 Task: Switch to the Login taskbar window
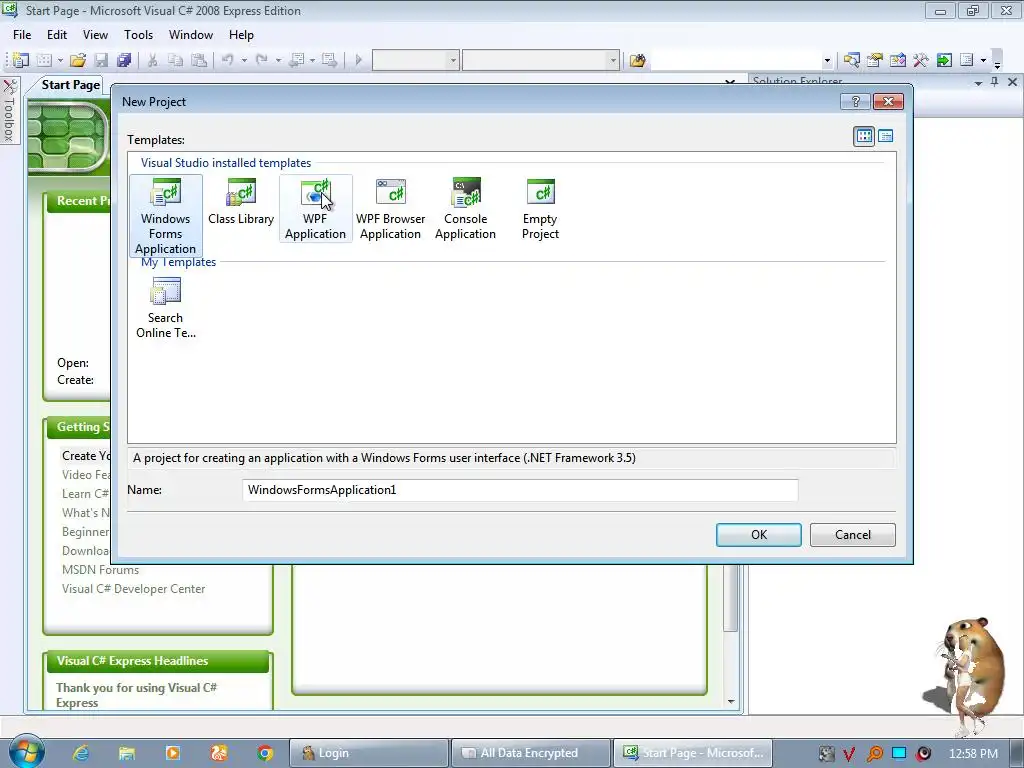(x=369, y=753)
